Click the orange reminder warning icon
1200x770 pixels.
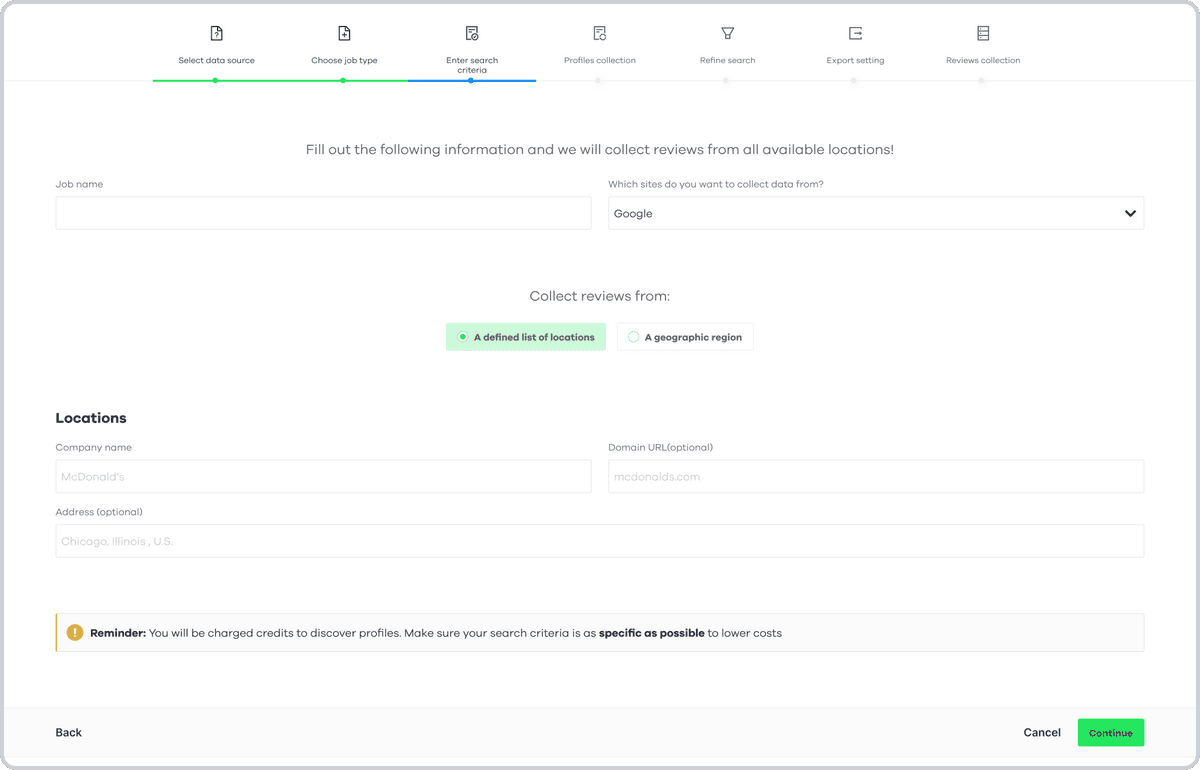pos(74,632)
